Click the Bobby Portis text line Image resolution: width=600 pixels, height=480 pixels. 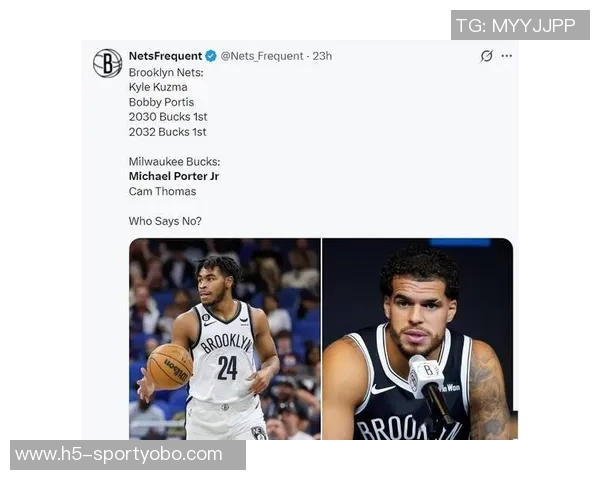pos(161,102)
